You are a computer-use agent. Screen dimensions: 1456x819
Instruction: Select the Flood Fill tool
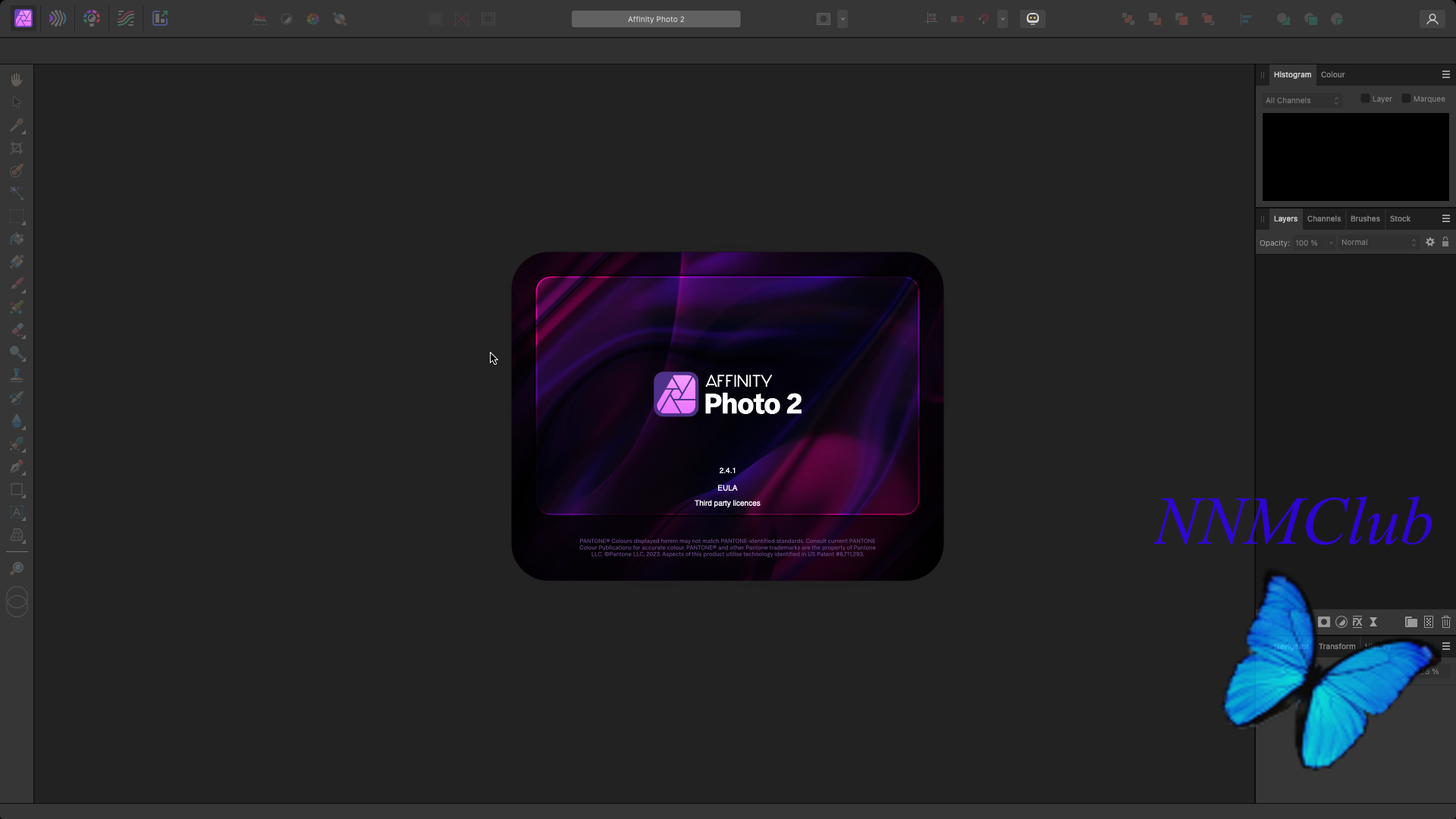point(17,239)
